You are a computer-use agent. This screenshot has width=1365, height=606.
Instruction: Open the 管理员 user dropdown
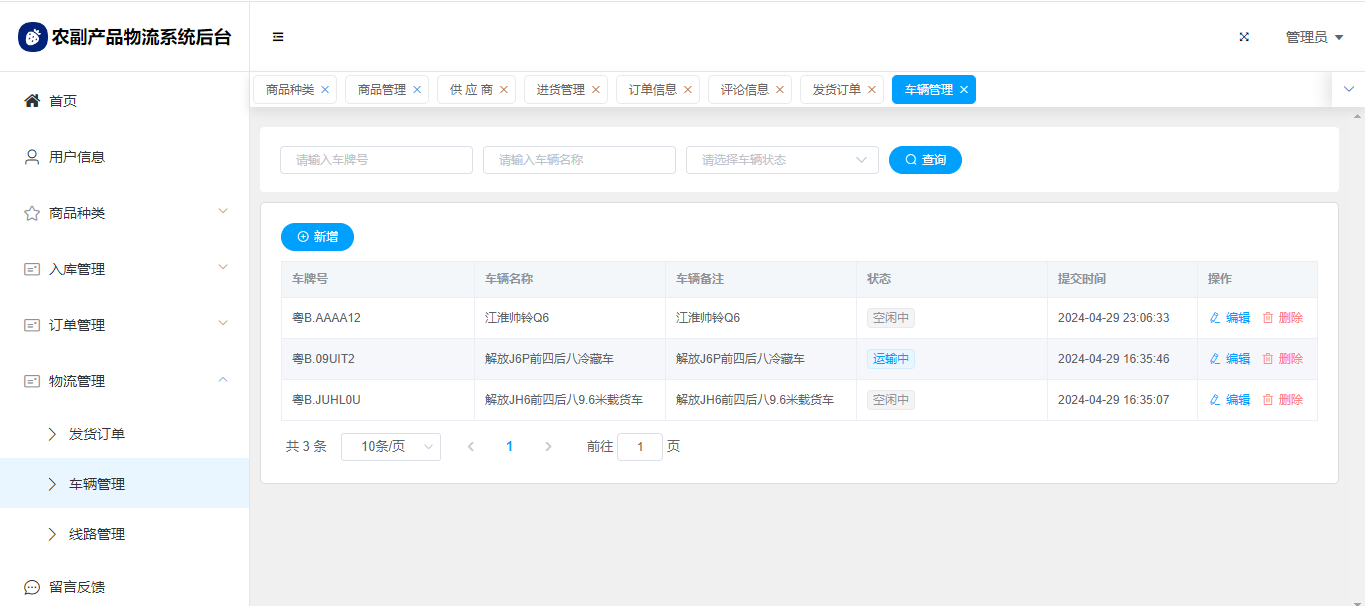click(1313, 37)
